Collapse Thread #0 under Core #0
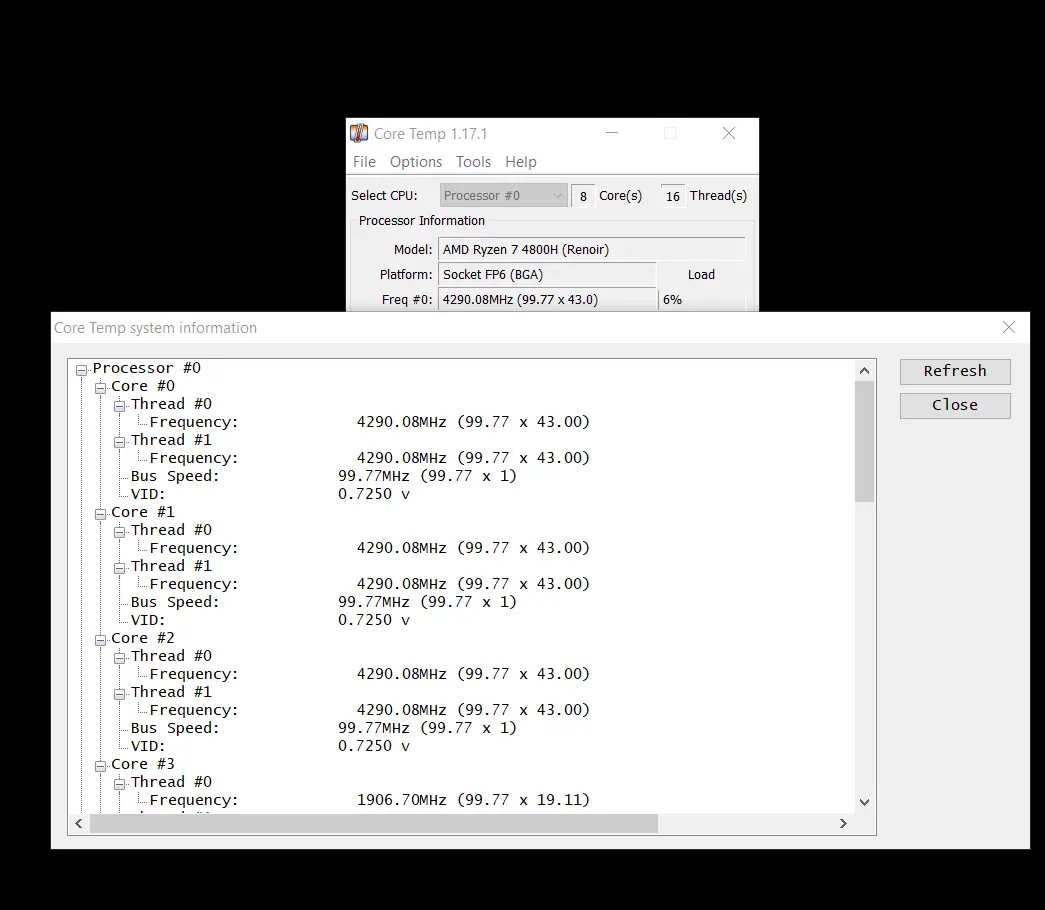The width and height of the screenshot is (1045, 910). pos(119,406)
